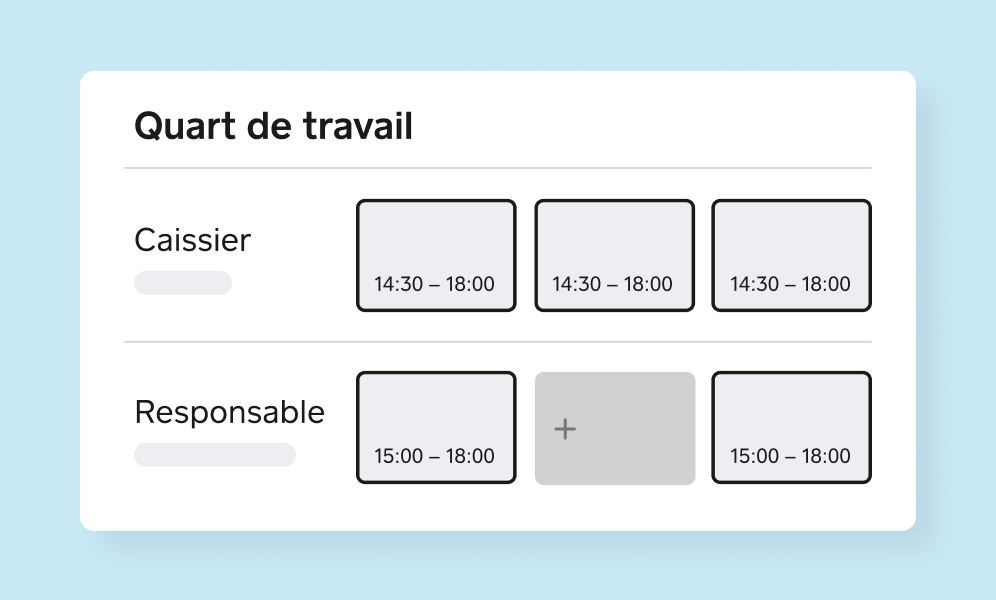Click the Responsable role label
Viewport: 996px width, 600px height.
pos(229,413)
